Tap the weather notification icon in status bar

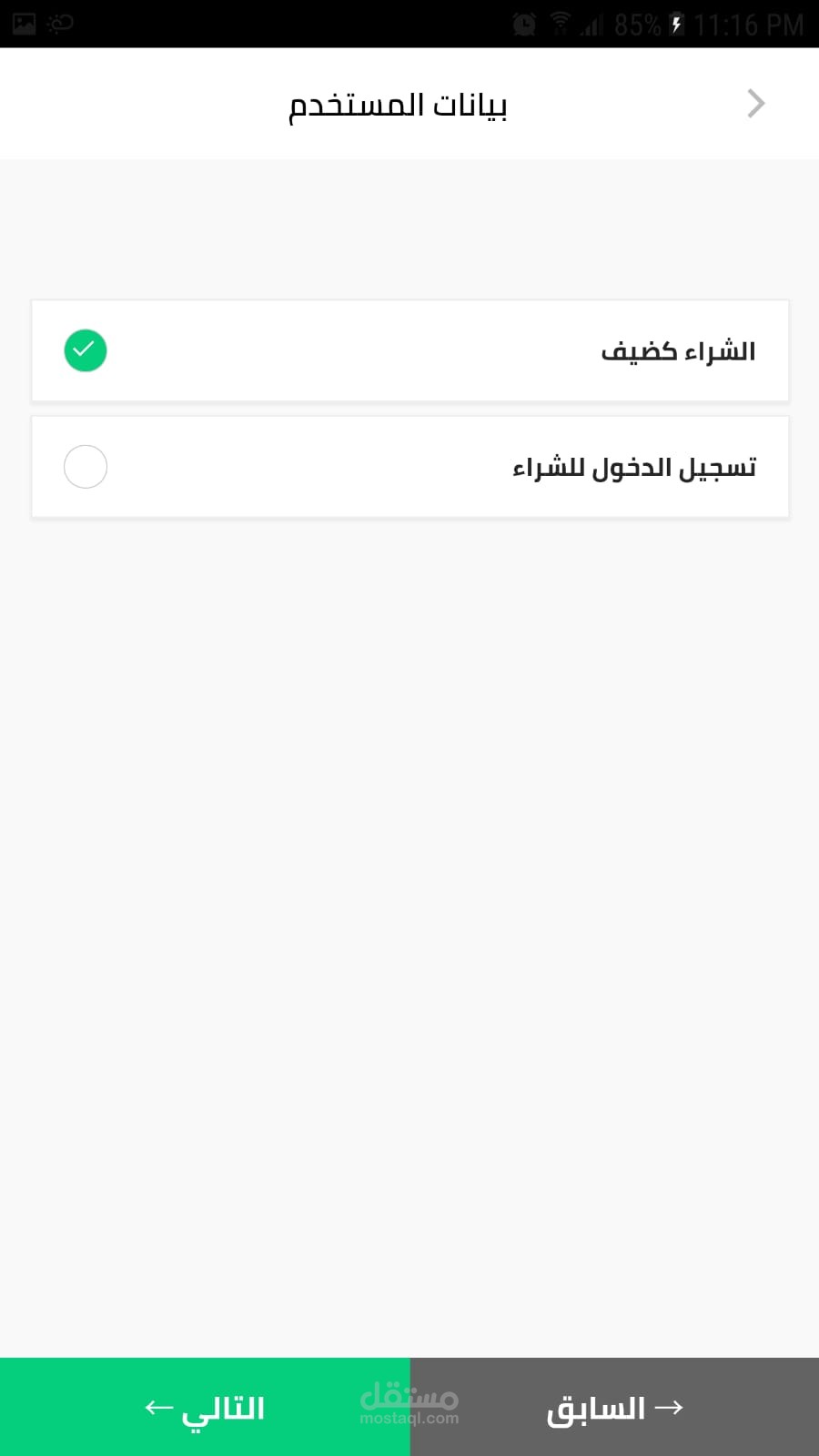[x=61, y=24]
